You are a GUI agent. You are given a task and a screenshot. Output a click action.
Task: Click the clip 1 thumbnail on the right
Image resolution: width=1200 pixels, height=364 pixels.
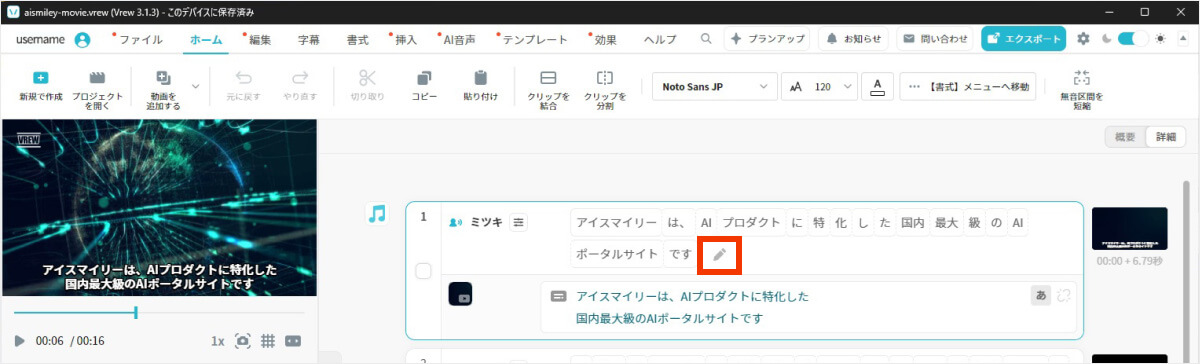[1129, 228]
